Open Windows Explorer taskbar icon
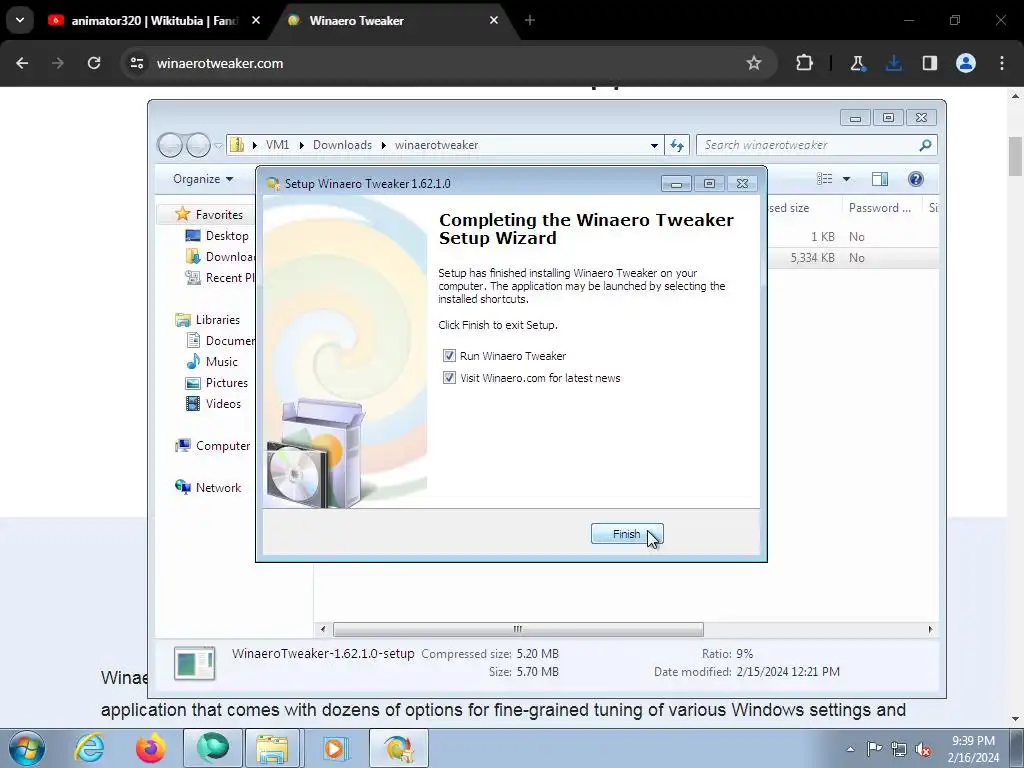The width and height of the screenshot is (1024, 768). (x=272, y=748)
